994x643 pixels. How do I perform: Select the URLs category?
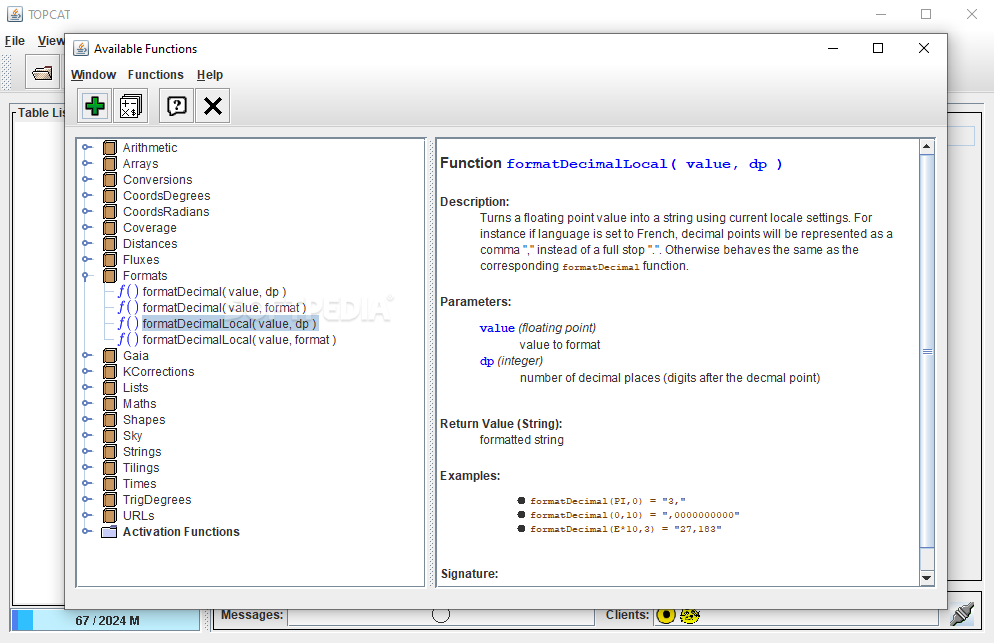click(138, 516)
